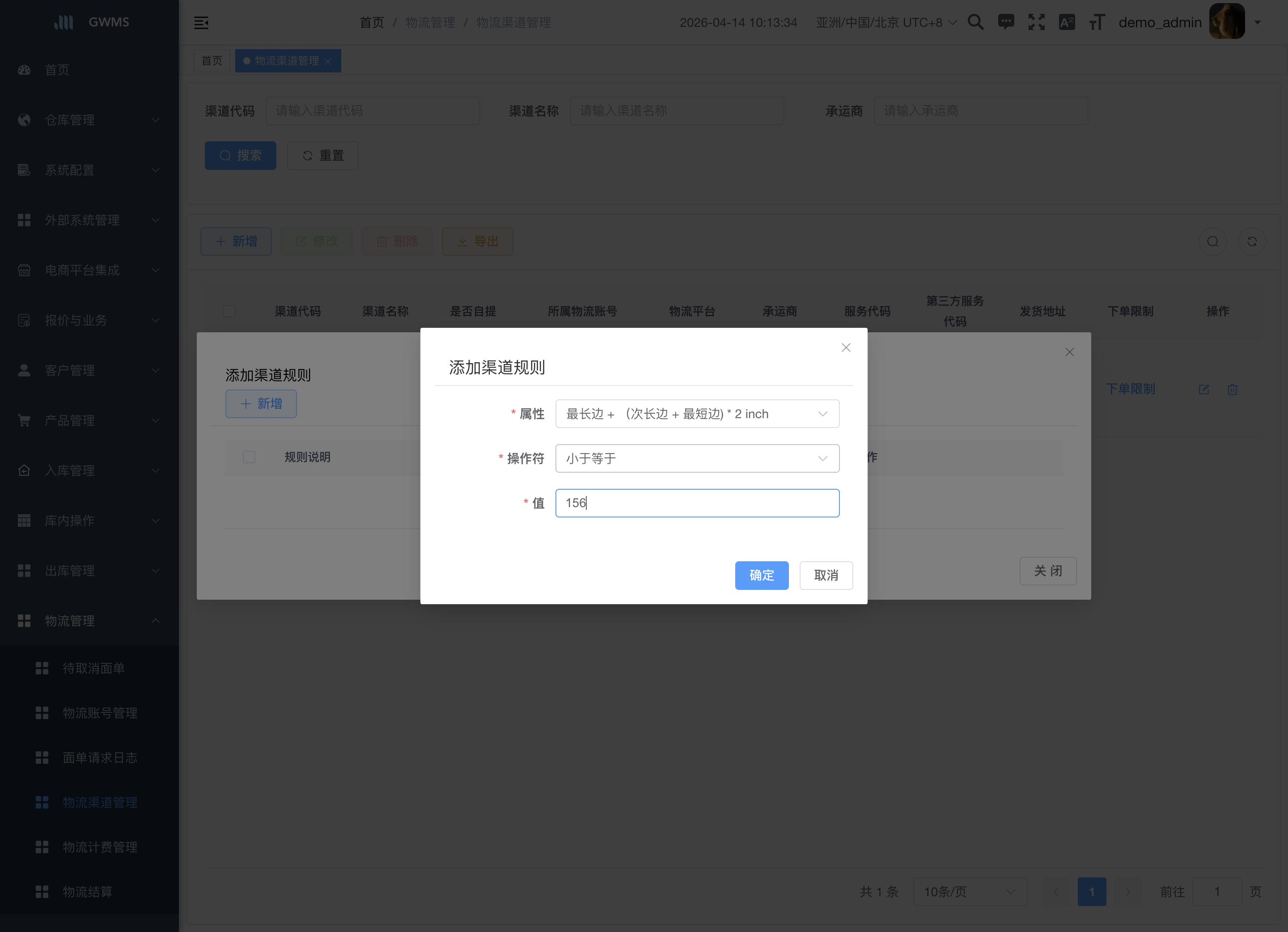Click the 导出 export button
Screen dimensions: 1288x932
click(x=478, y=241)
